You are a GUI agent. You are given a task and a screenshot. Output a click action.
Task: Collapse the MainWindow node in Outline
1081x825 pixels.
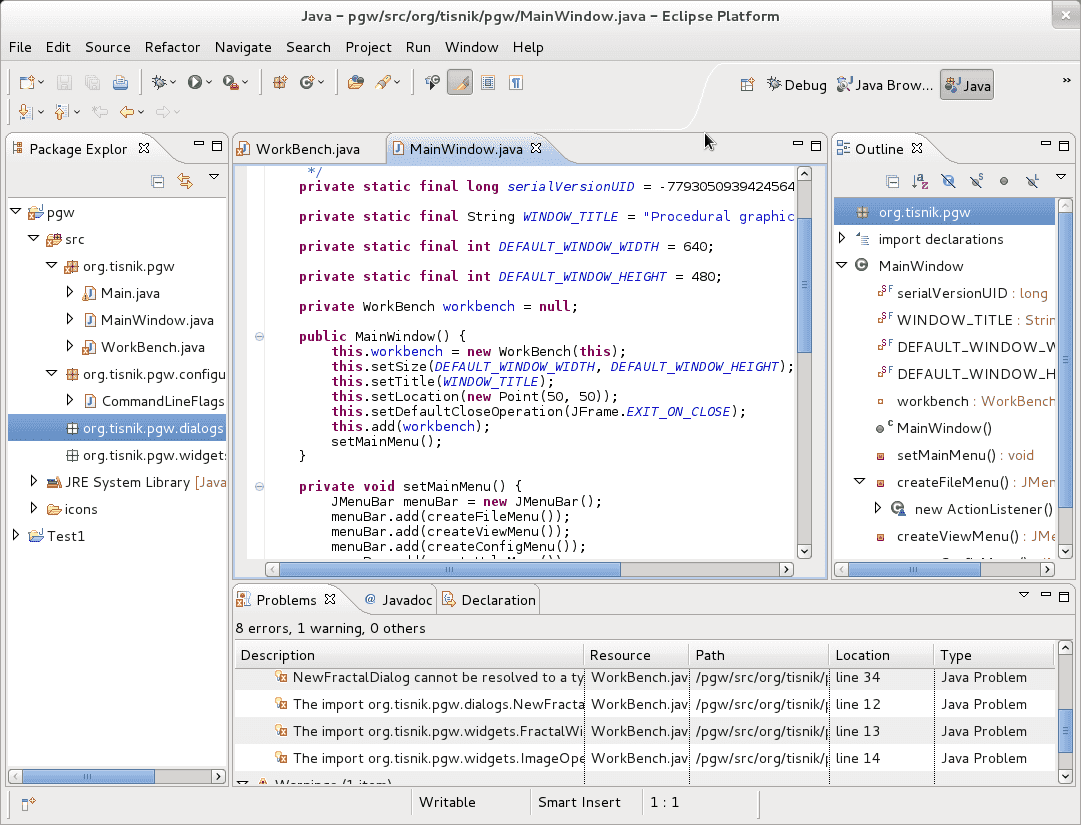841,266
